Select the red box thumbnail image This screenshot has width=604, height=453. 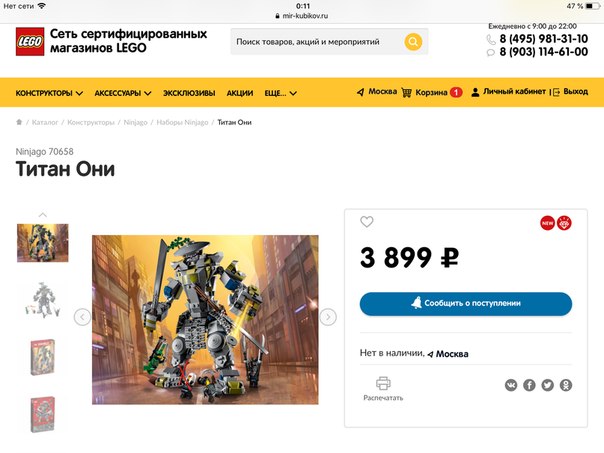[x=43, y=414]
